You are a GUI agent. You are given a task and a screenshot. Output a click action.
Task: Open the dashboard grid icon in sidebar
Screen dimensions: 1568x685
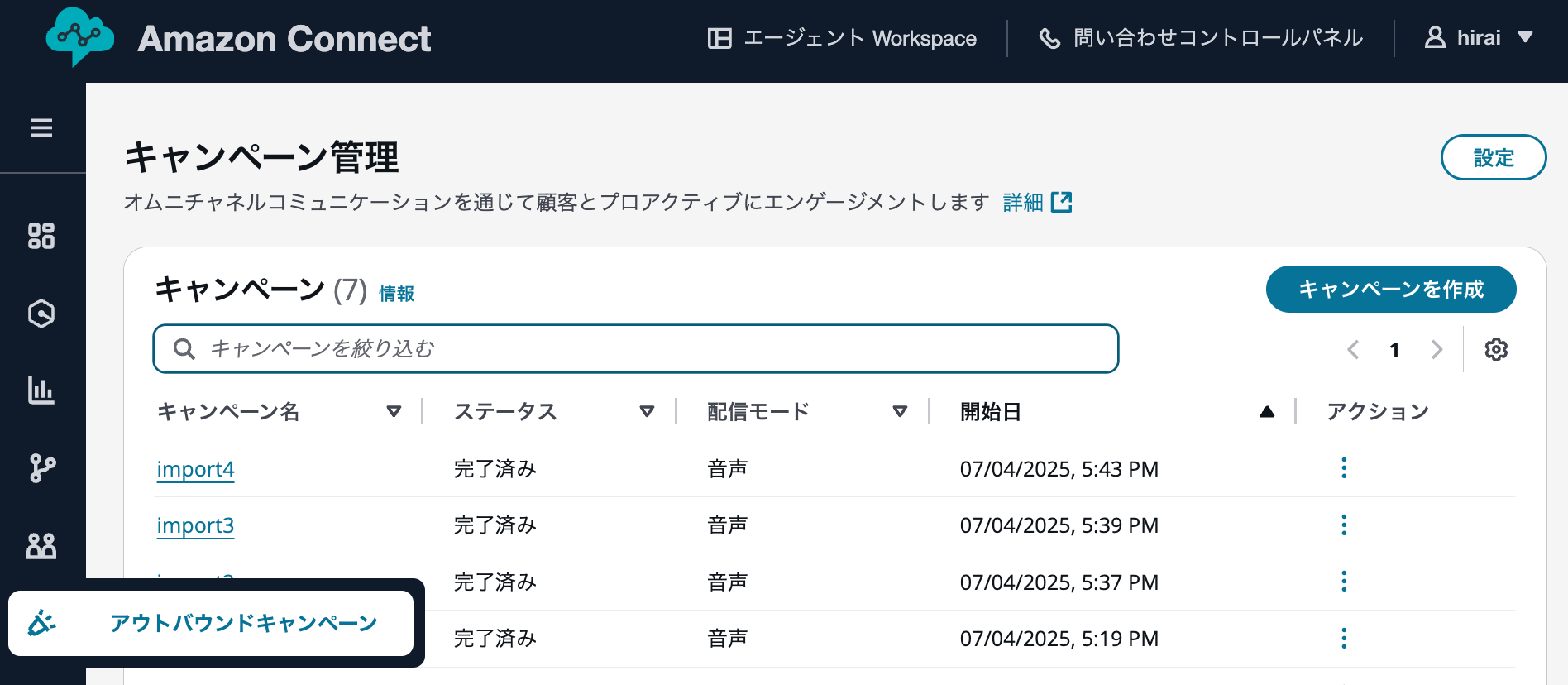pyautogui.click(x=41, y=236)
